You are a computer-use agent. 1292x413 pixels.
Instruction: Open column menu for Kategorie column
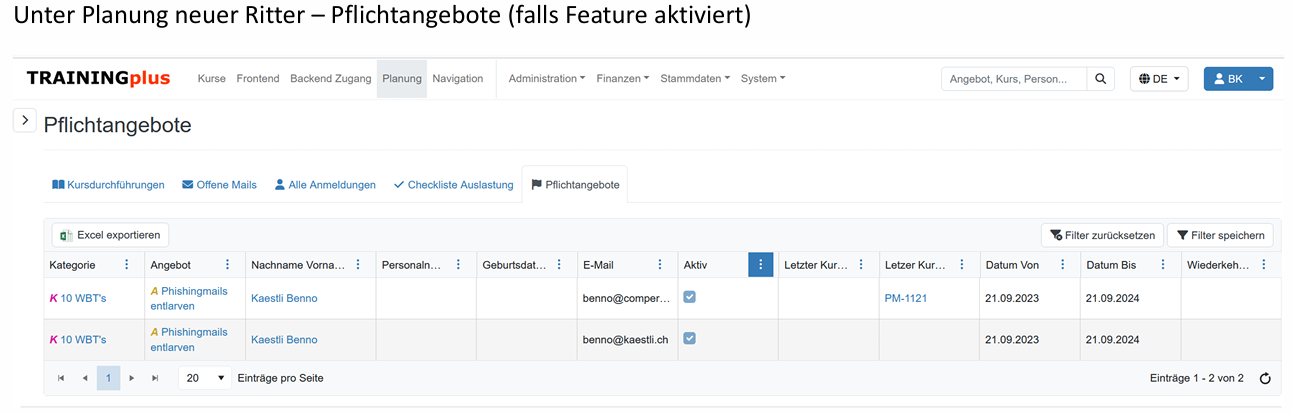click(x=126, y=265)
